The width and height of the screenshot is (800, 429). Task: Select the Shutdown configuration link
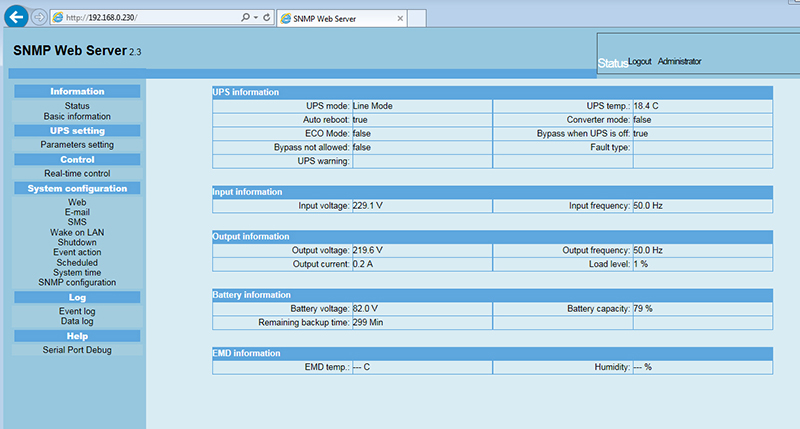(77, 242)
